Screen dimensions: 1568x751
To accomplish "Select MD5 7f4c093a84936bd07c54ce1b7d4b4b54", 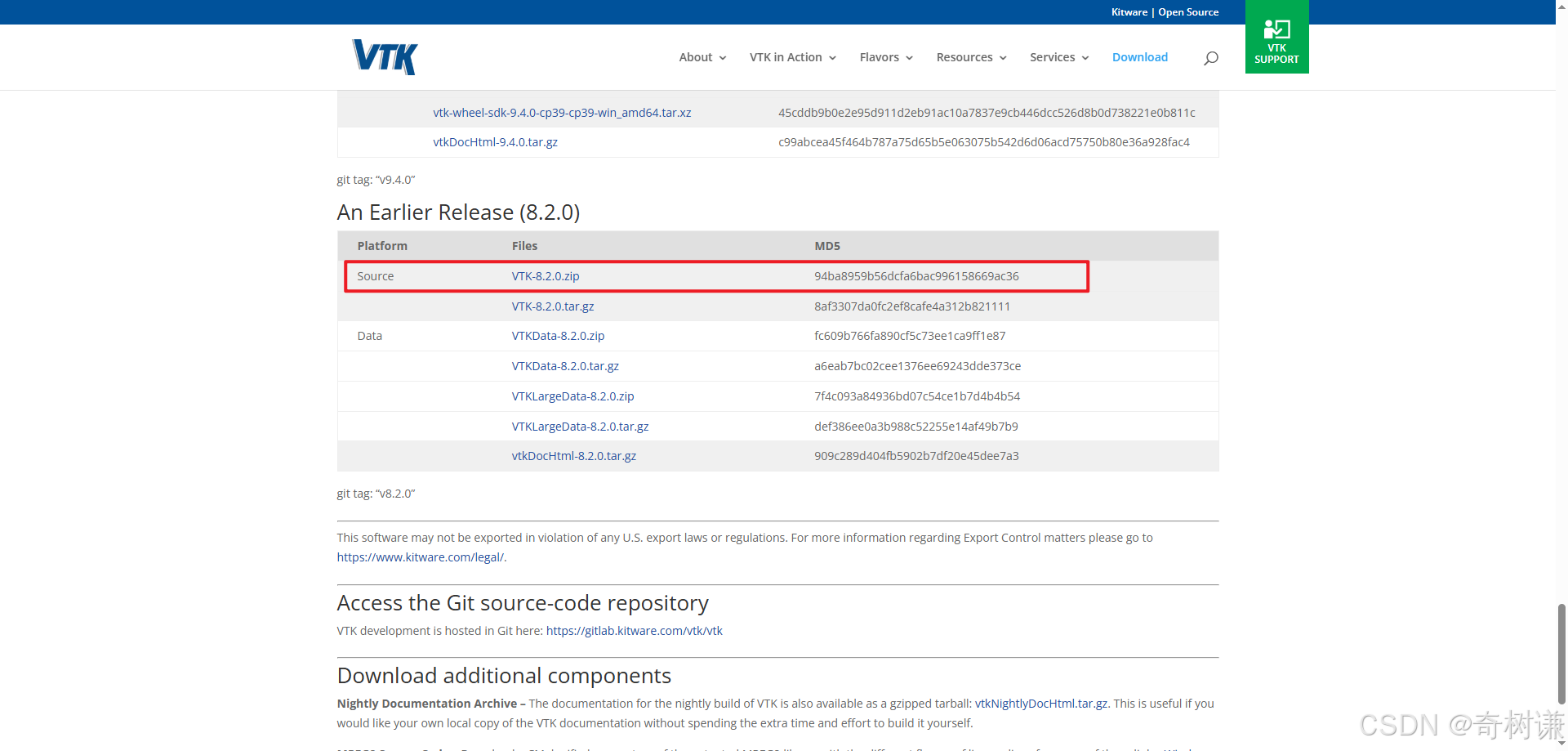I will click(917, 396).
